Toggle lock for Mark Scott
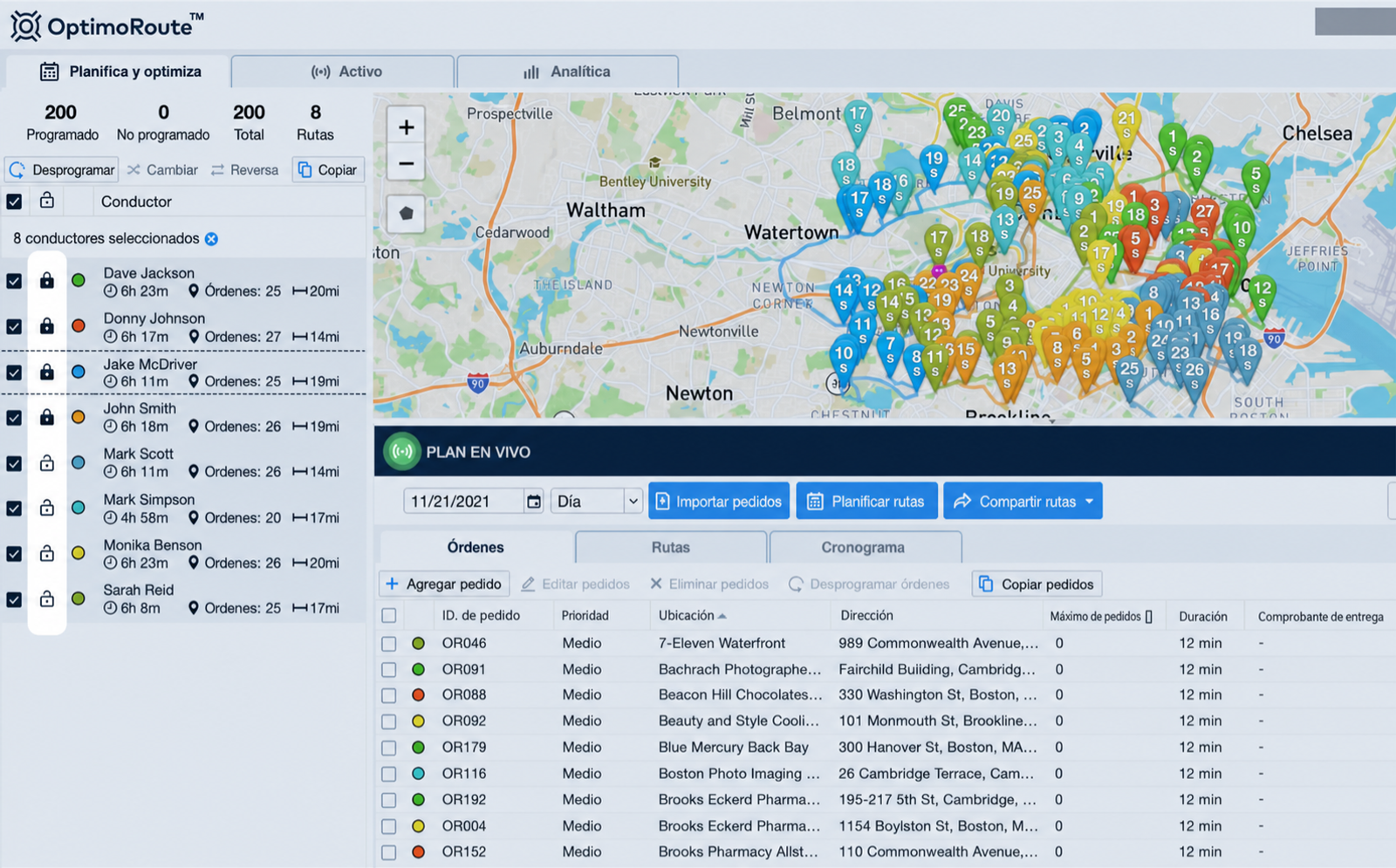This screenshot has height=868, width=1396. pos(47,462)
